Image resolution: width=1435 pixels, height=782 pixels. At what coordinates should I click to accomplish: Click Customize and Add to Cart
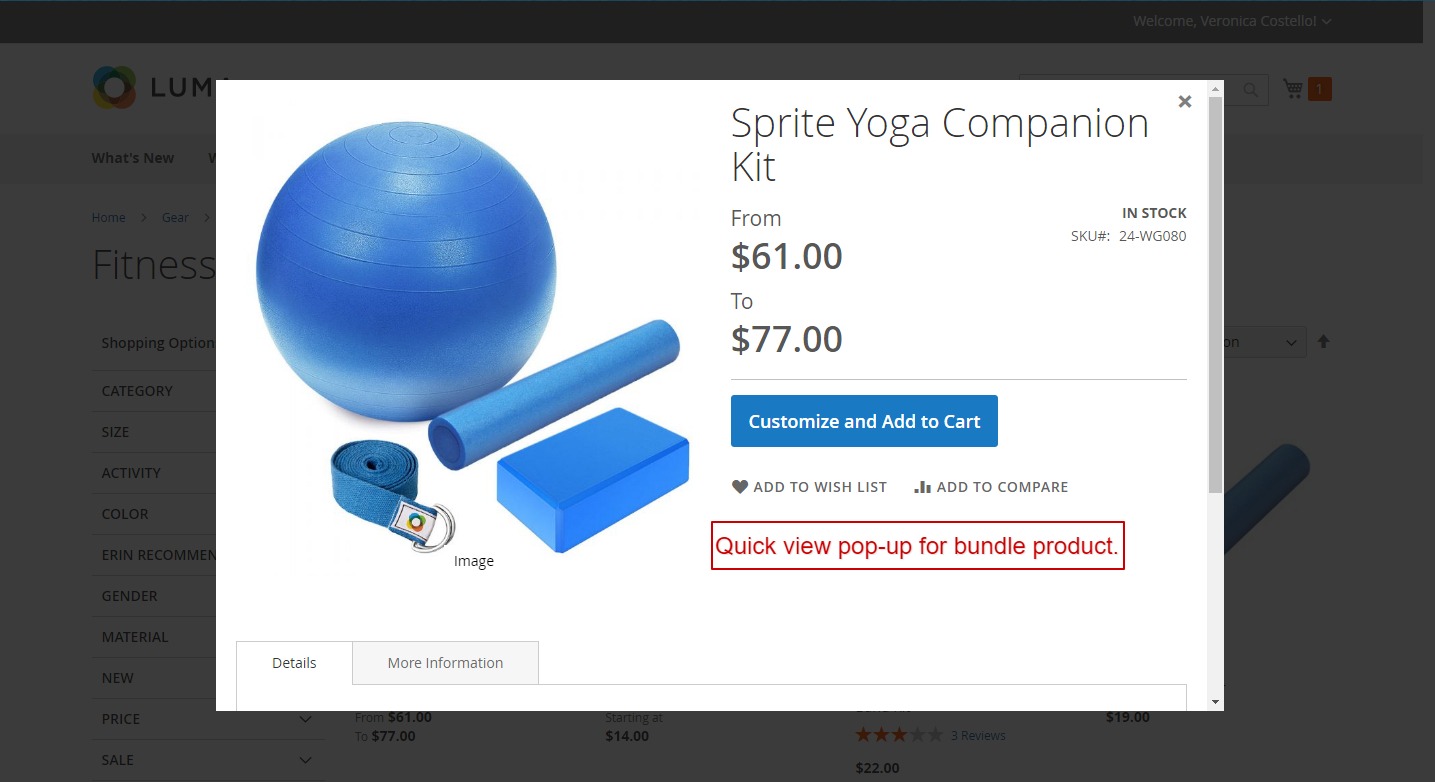(x=864, y=421)
